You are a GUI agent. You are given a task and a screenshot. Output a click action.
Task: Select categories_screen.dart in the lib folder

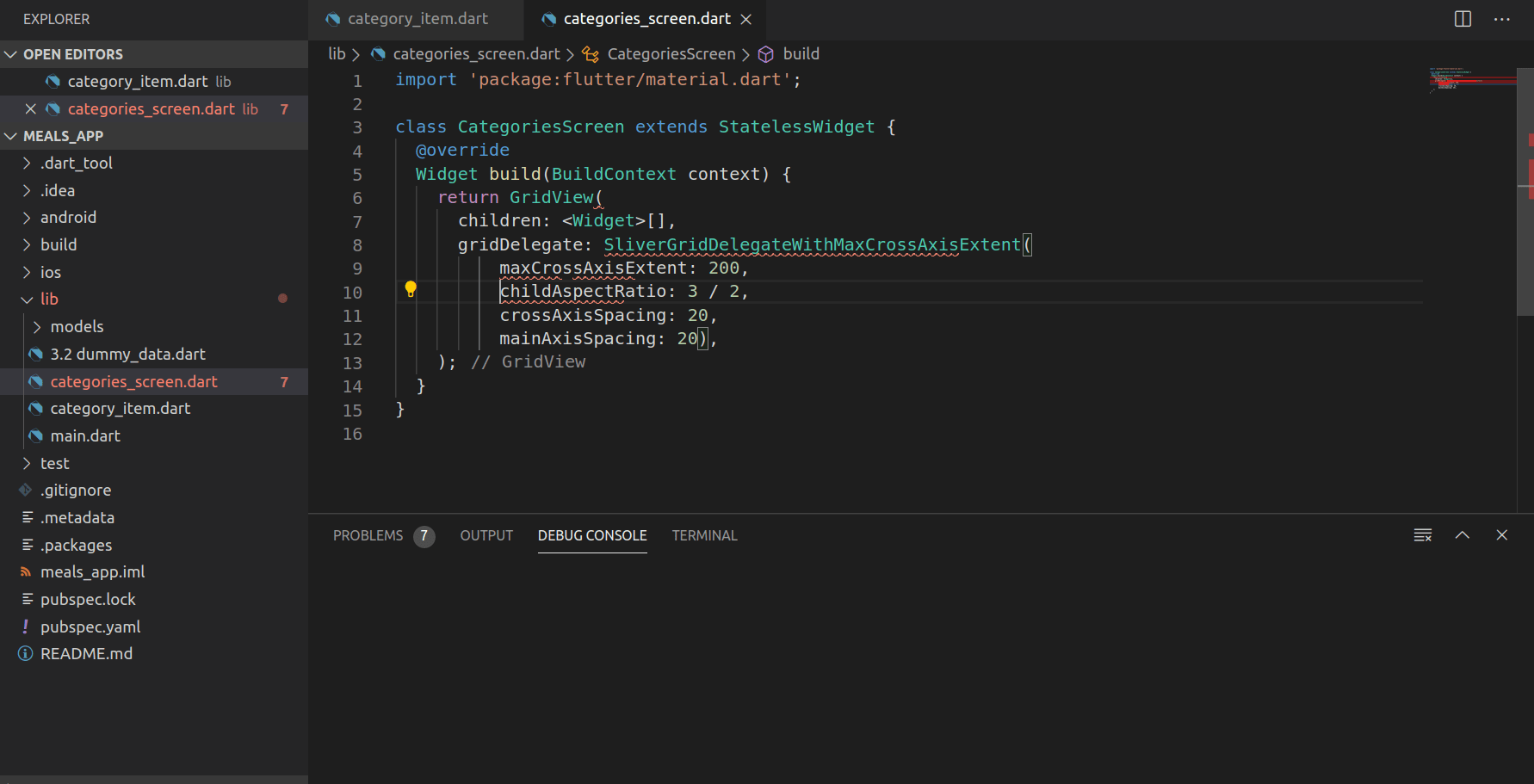pos(154,381)
